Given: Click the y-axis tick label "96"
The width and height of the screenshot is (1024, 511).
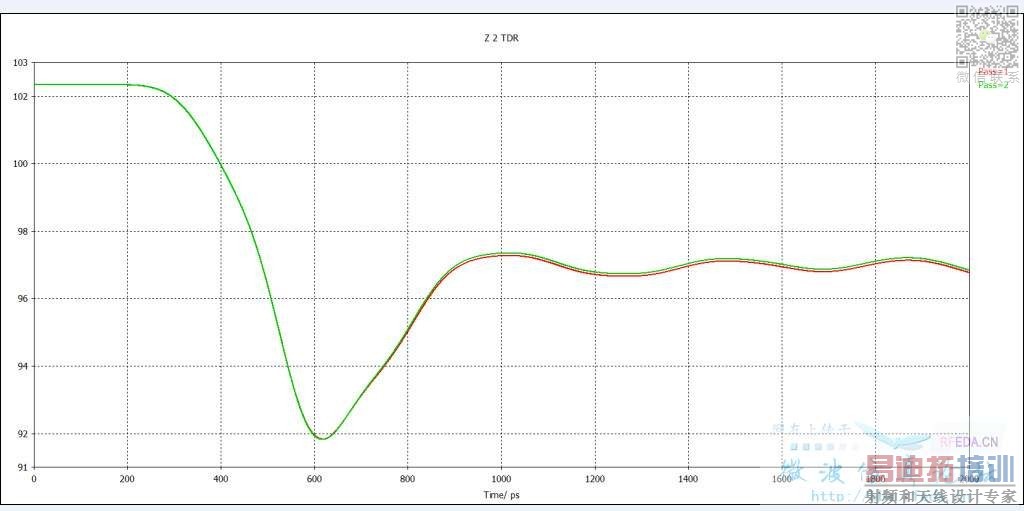Looking at the screenshot, I should pos(24,299).
